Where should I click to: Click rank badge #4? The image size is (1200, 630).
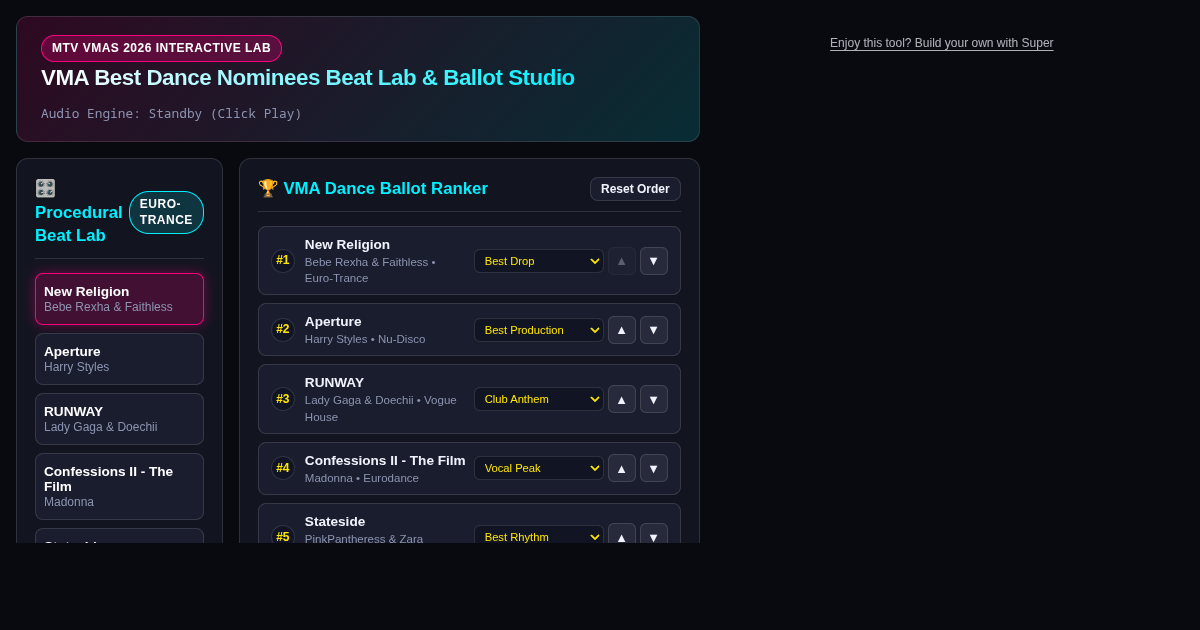(x=283, y=468)
